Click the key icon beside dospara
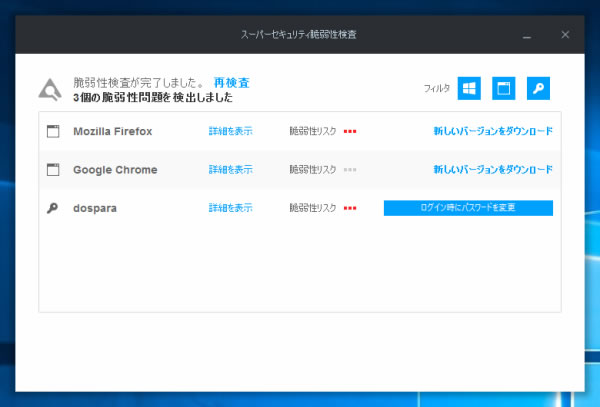The image size is (600, 407). point(52,208)
